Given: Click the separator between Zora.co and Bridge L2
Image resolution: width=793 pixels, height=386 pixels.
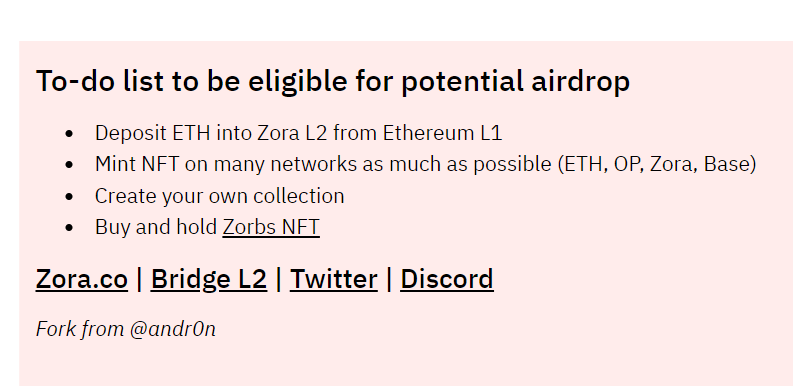Looking at the screenshot, I should point(140,279).
